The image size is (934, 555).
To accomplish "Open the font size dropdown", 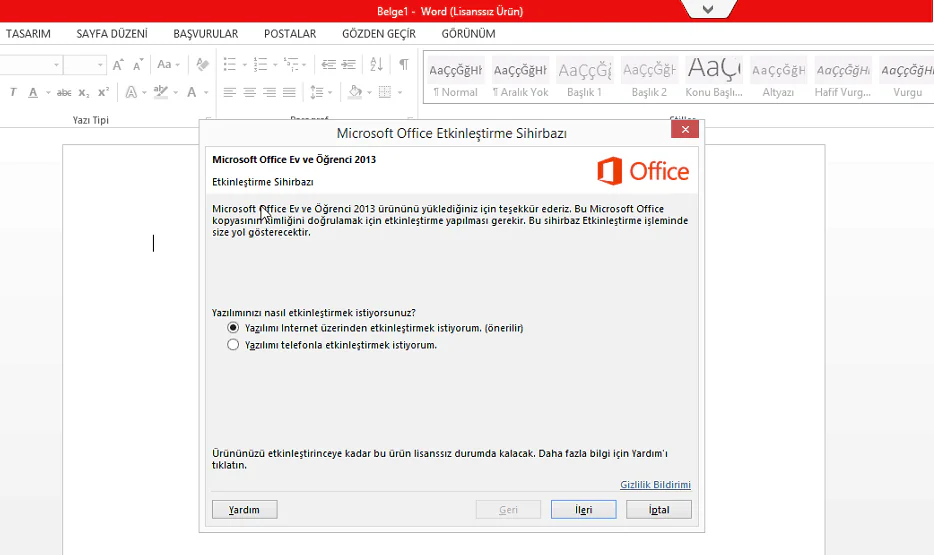I will tap(100, 65).
